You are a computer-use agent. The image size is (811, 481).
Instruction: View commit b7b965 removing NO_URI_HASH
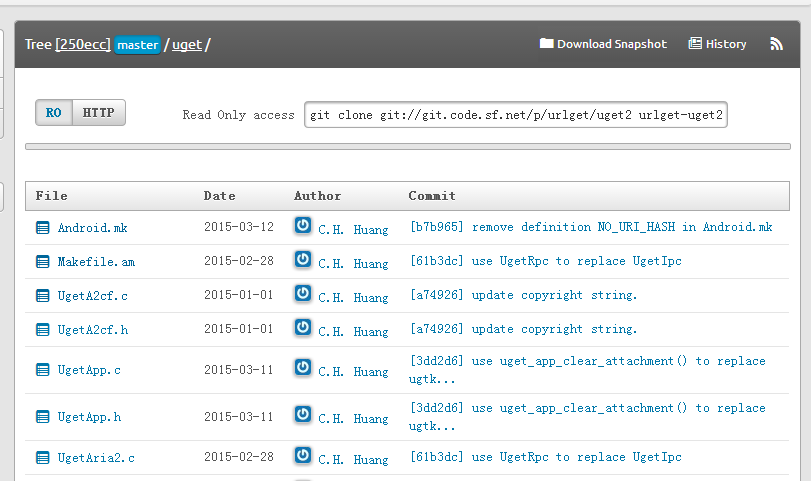pos(591,227)
